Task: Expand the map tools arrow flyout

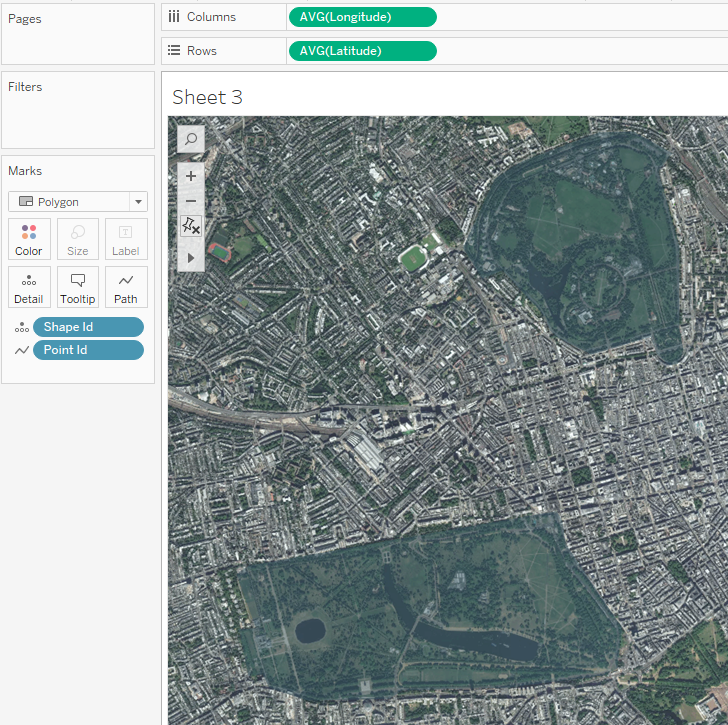Action: pos(191,257)
